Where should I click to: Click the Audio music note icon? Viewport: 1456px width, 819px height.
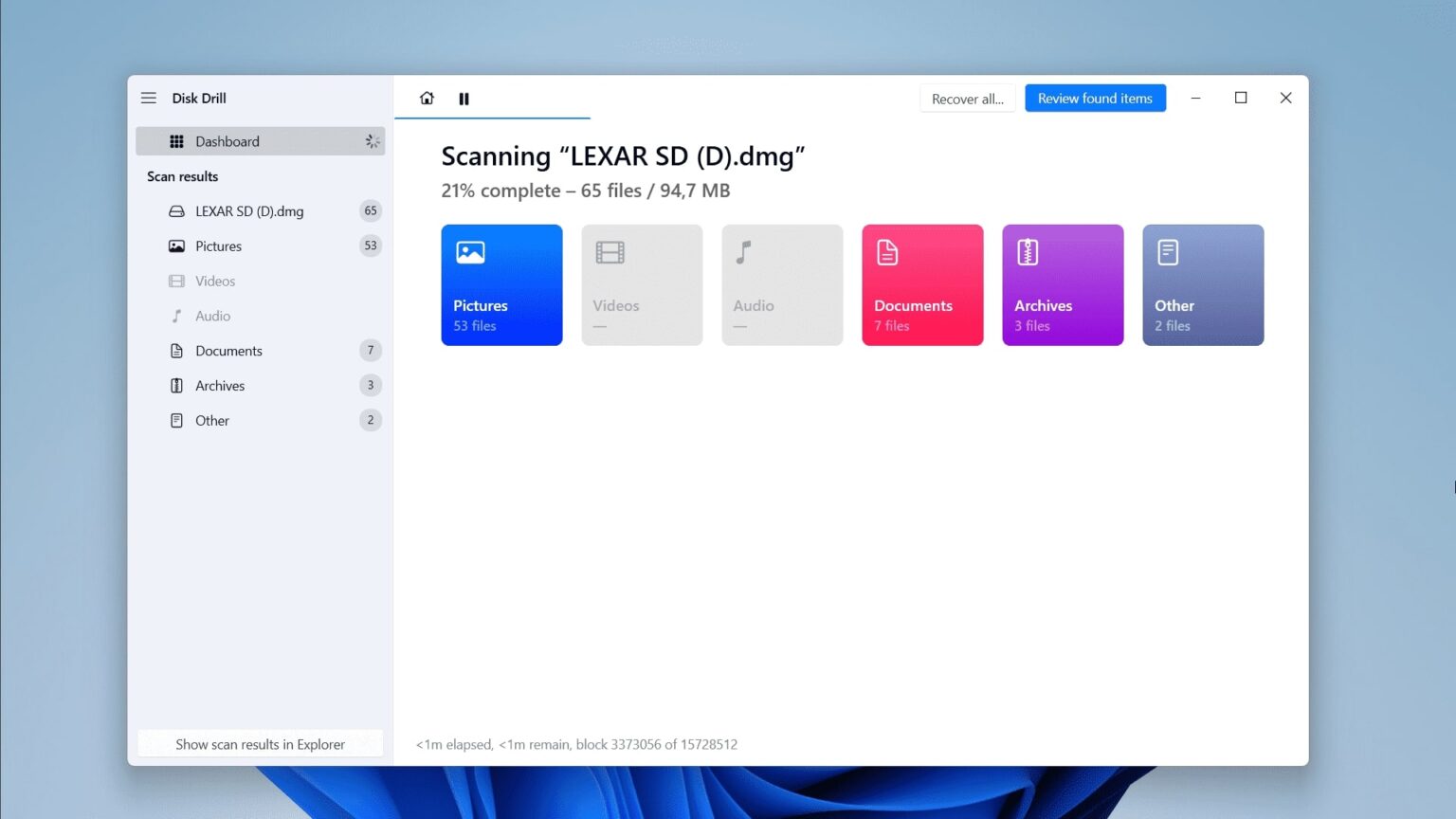click(176, 316)
